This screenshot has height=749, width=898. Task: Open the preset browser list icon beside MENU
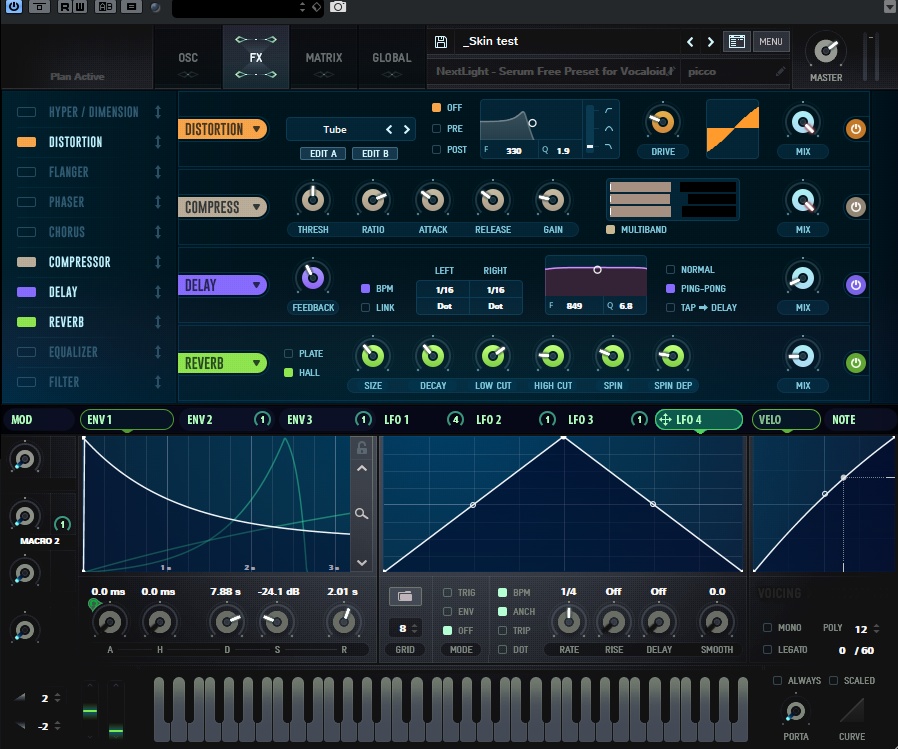(x=737, y=41)
